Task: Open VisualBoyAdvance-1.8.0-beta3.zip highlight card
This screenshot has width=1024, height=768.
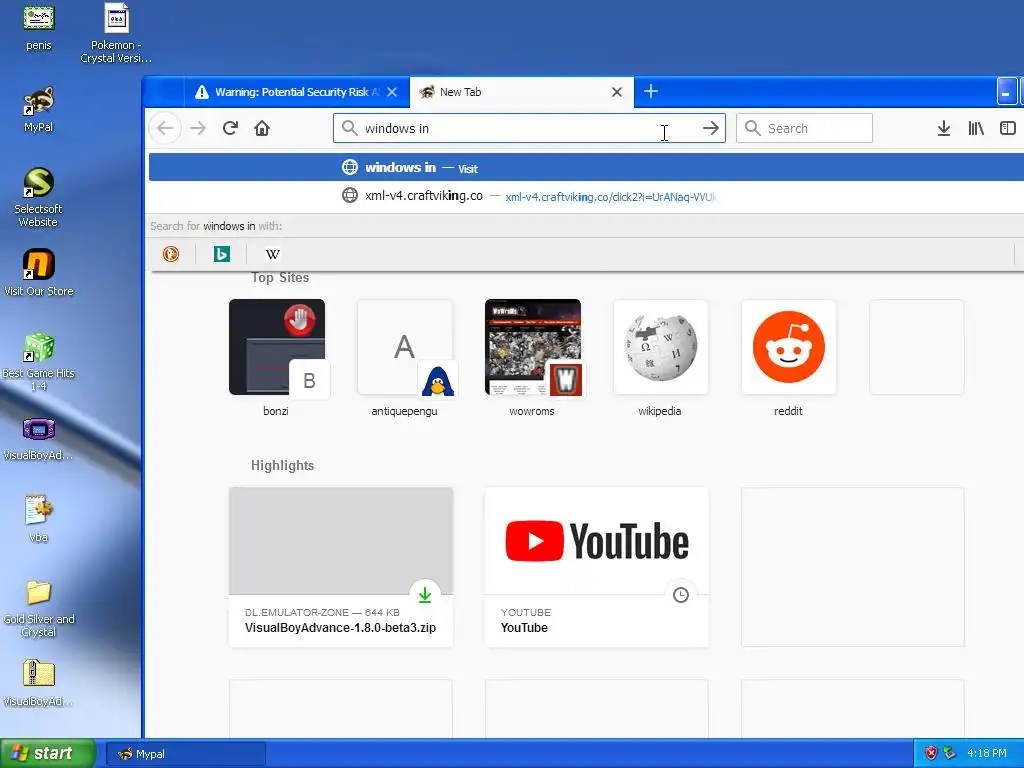Action: pos(341,567)
